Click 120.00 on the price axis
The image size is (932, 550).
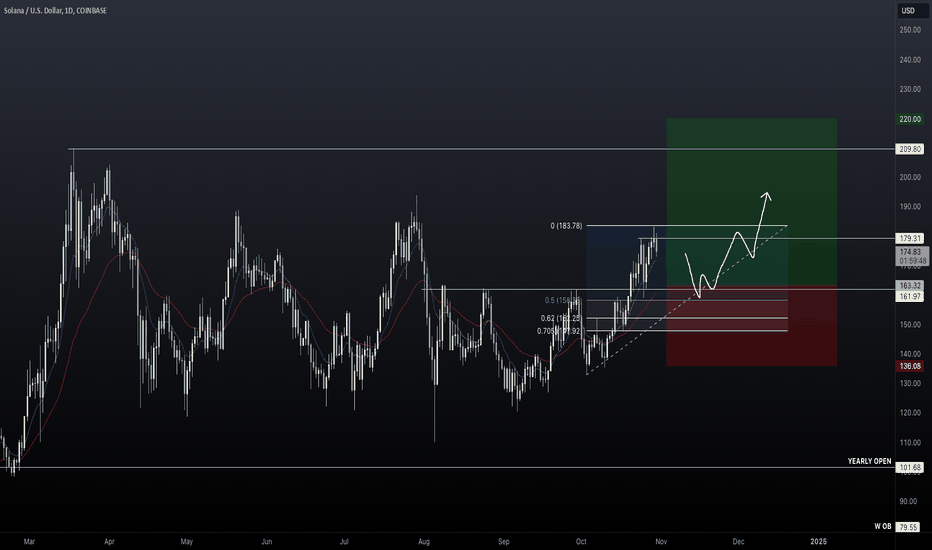[x=910, y=413]
